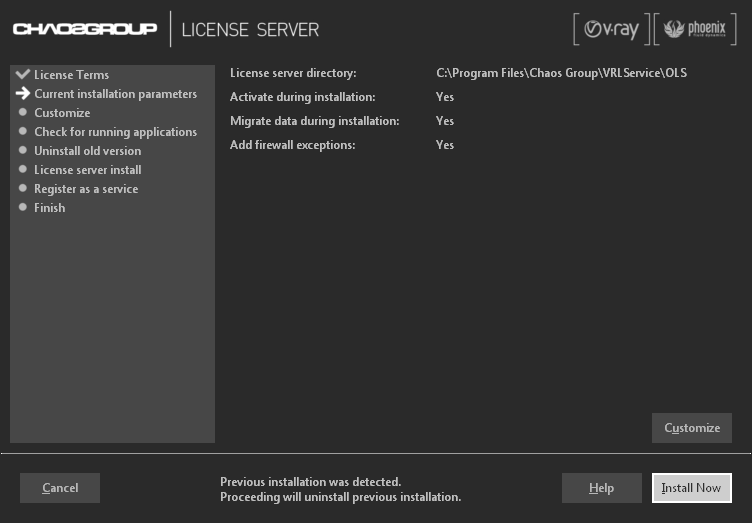Click the previous installation detected message

[x=340, y=489]
